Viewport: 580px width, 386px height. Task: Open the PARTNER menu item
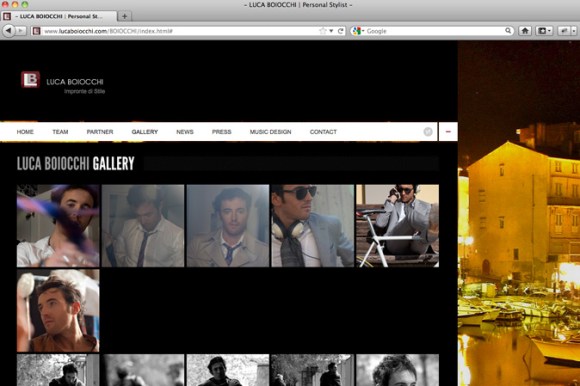(100, 132)
